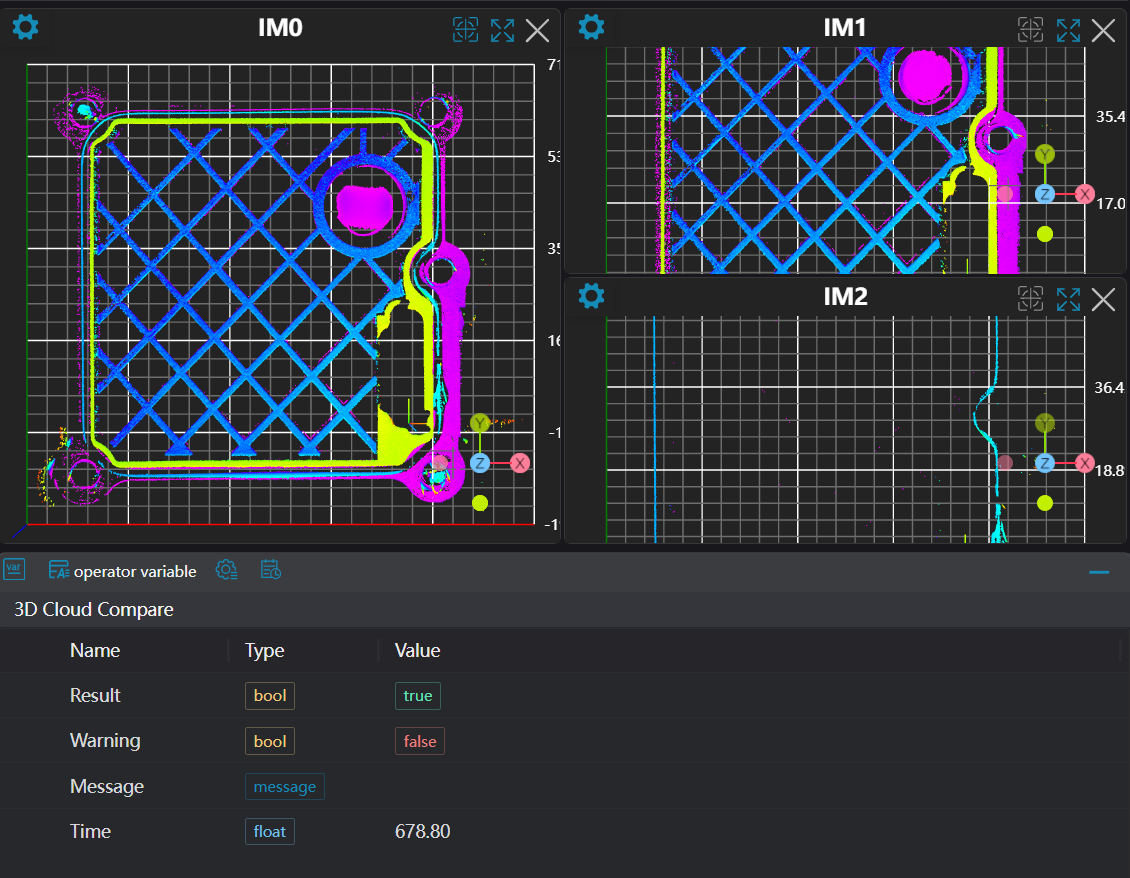The image size is (1130, 878).
Task: Open settings gear in IM2 viewer
Action: coord(592,296)
